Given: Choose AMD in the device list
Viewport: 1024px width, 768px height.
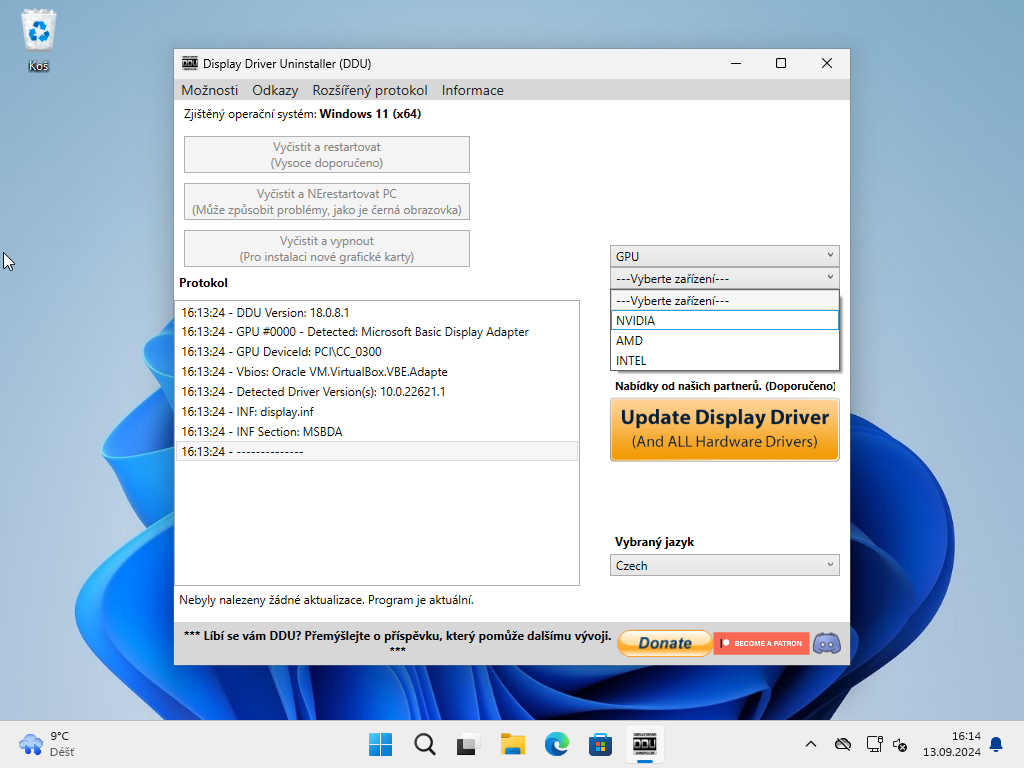Looking at the screenshot, I should (724, 341).
